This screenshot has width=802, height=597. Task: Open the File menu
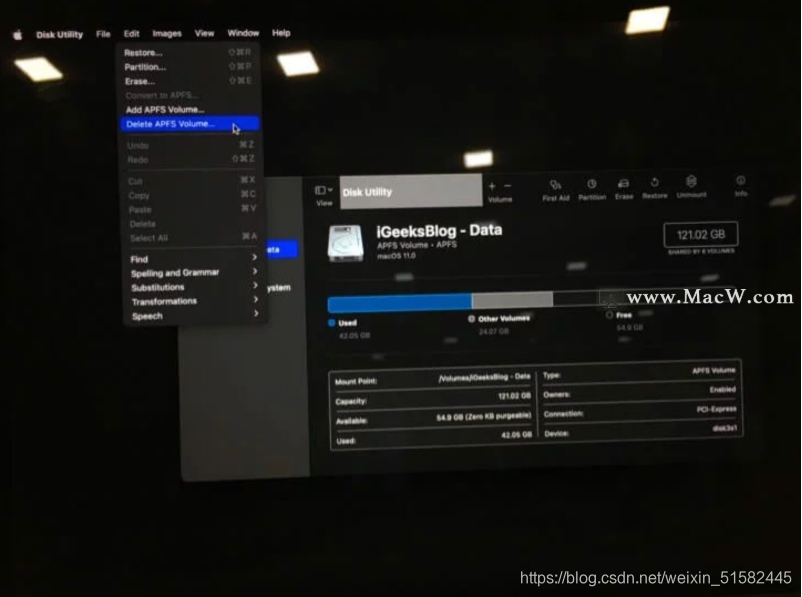[103, 34]
